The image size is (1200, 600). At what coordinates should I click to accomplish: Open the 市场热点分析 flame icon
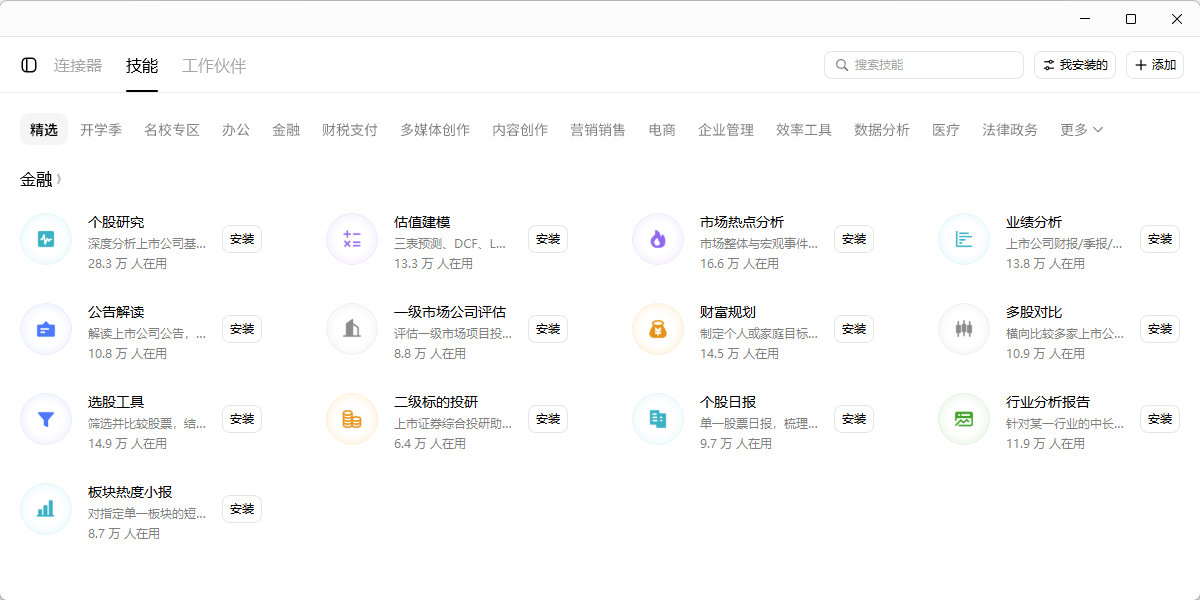pos(658,239)
